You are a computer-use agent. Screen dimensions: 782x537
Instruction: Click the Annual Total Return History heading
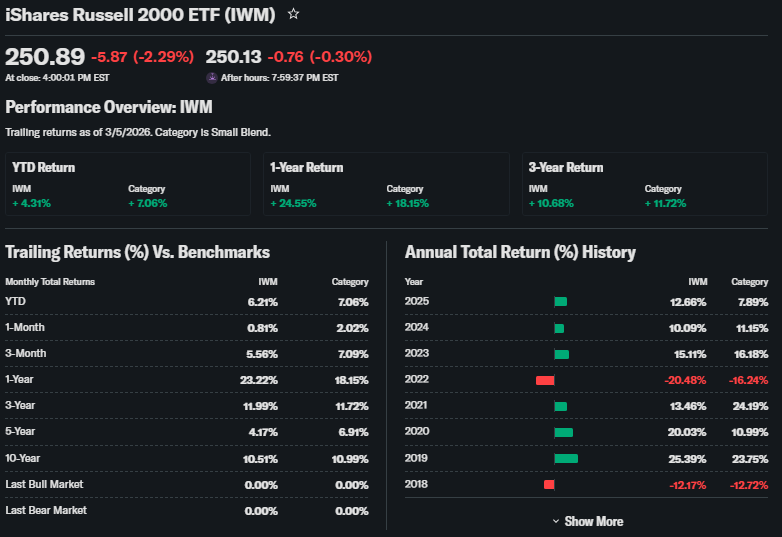(520, 252)
